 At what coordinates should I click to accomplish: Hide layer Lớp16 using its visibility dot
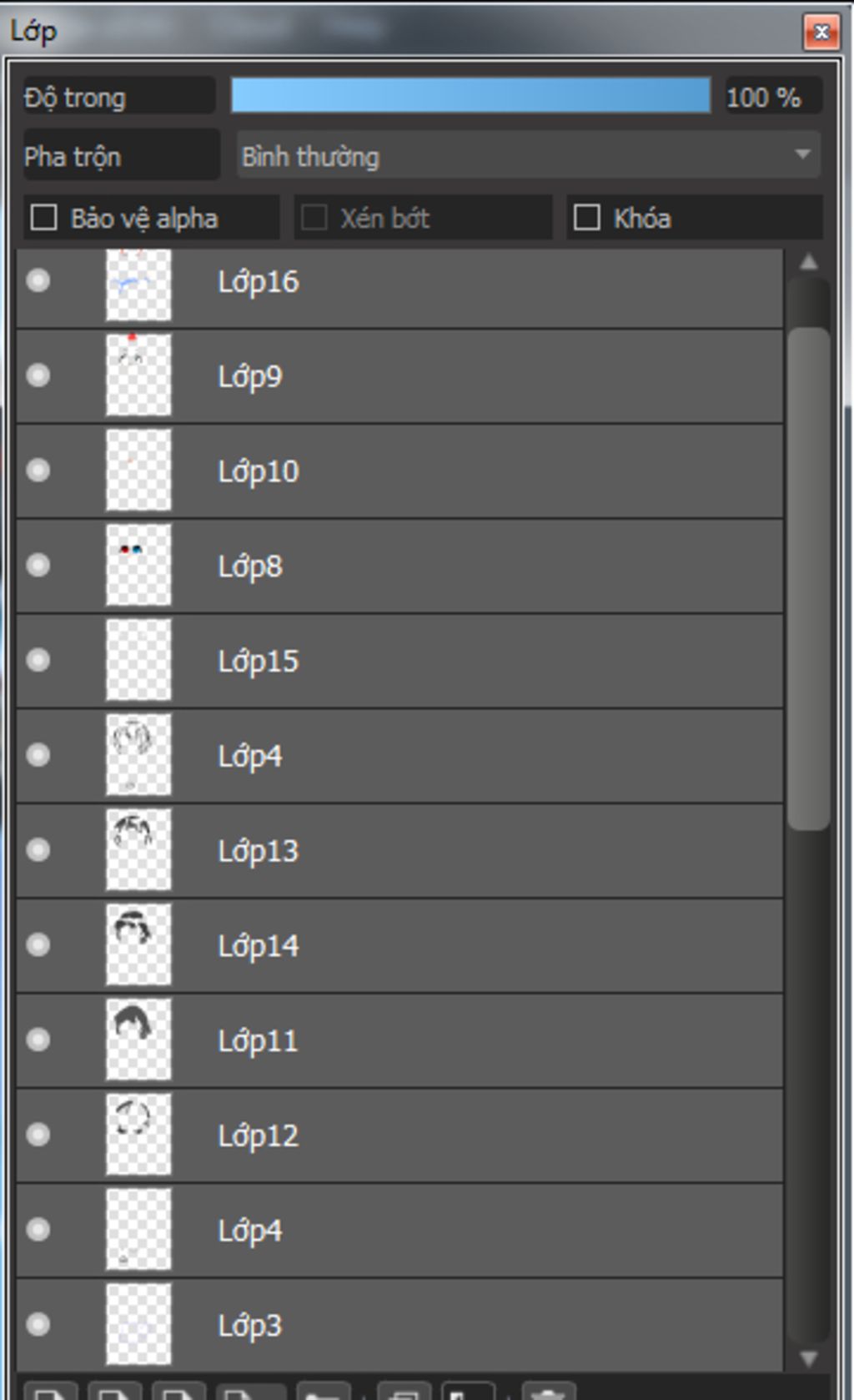pos(38,280)
